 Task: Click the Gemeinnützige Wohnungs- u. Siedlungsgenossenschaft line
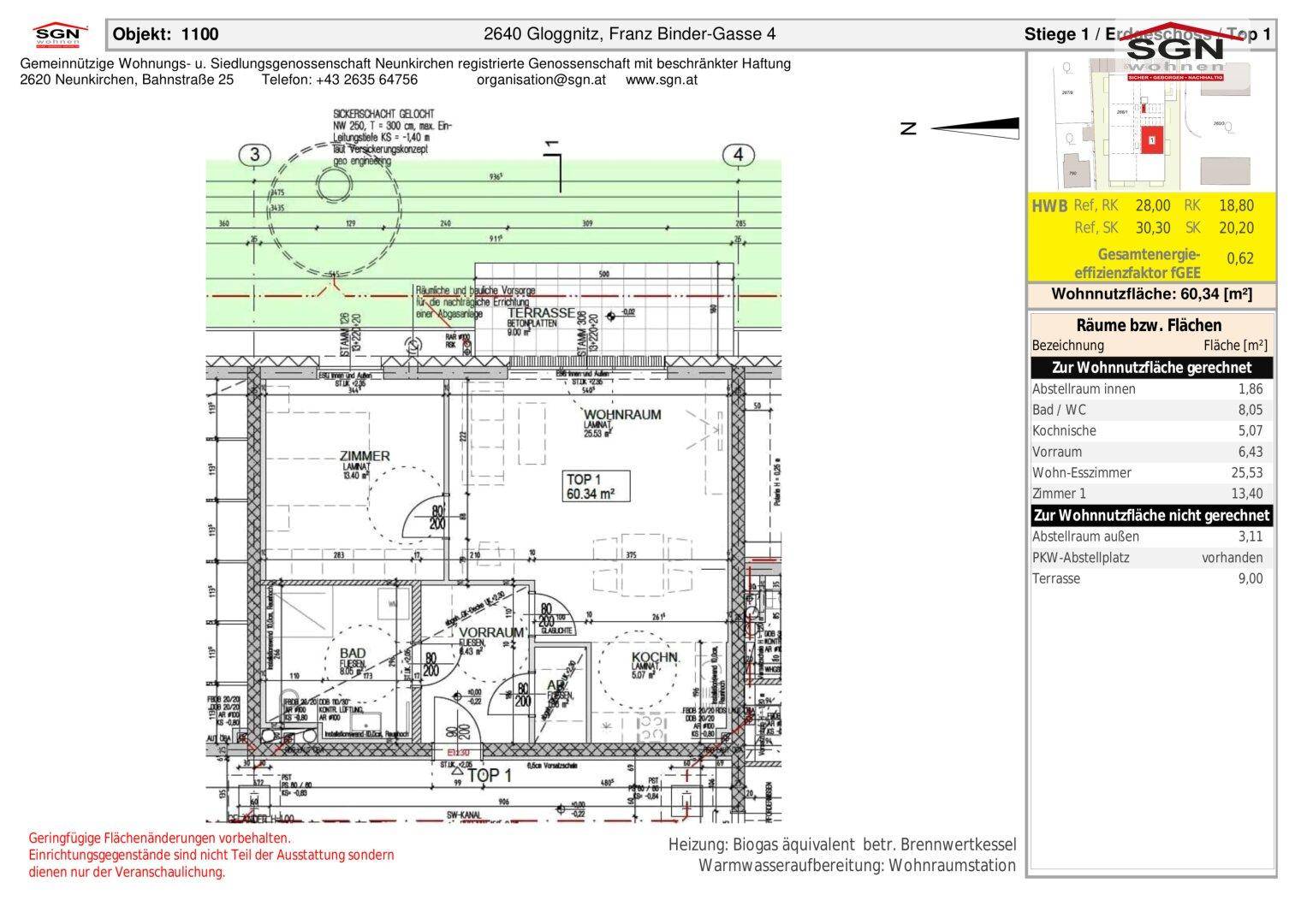[405, 63]
